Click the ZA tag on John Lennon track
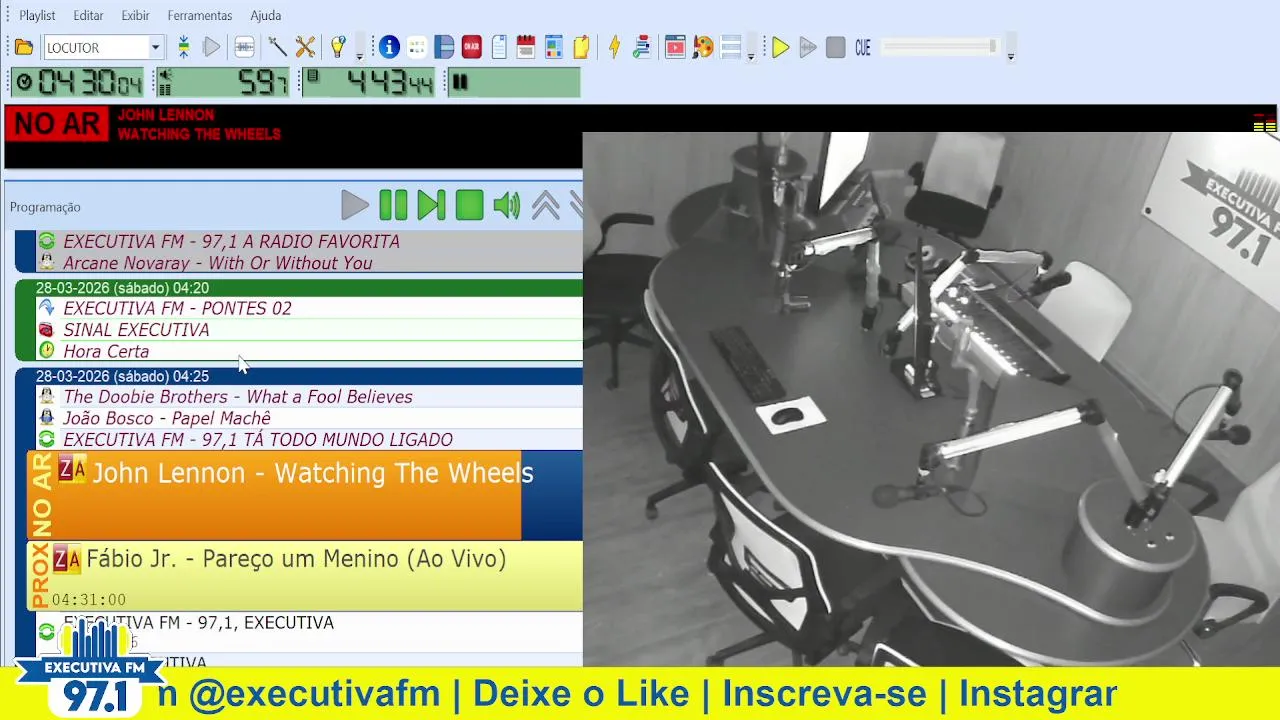 click(72, 470)
